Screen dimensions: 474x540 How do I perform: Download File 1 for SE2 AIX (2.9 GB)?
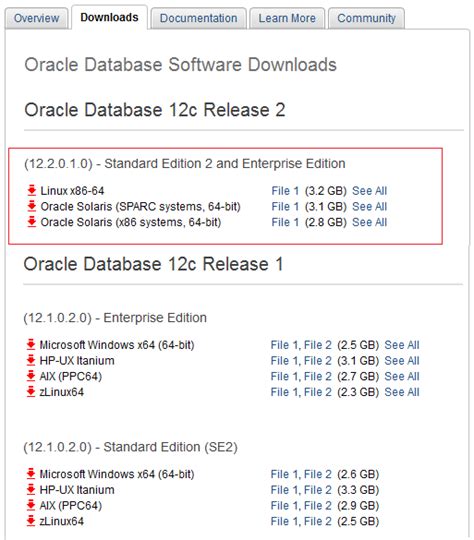point(284,506)
